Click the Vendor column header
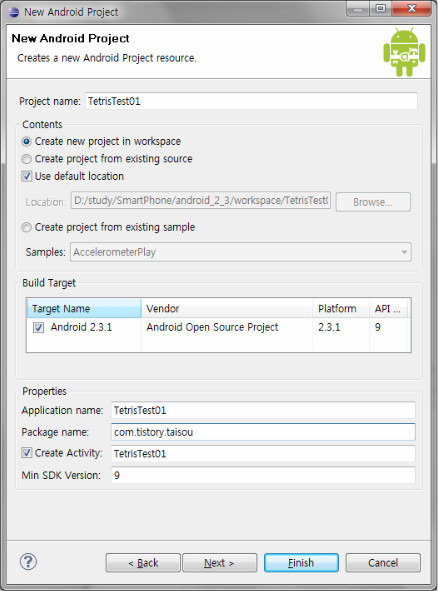The image size is (438, 591). [x=227, y=309]
